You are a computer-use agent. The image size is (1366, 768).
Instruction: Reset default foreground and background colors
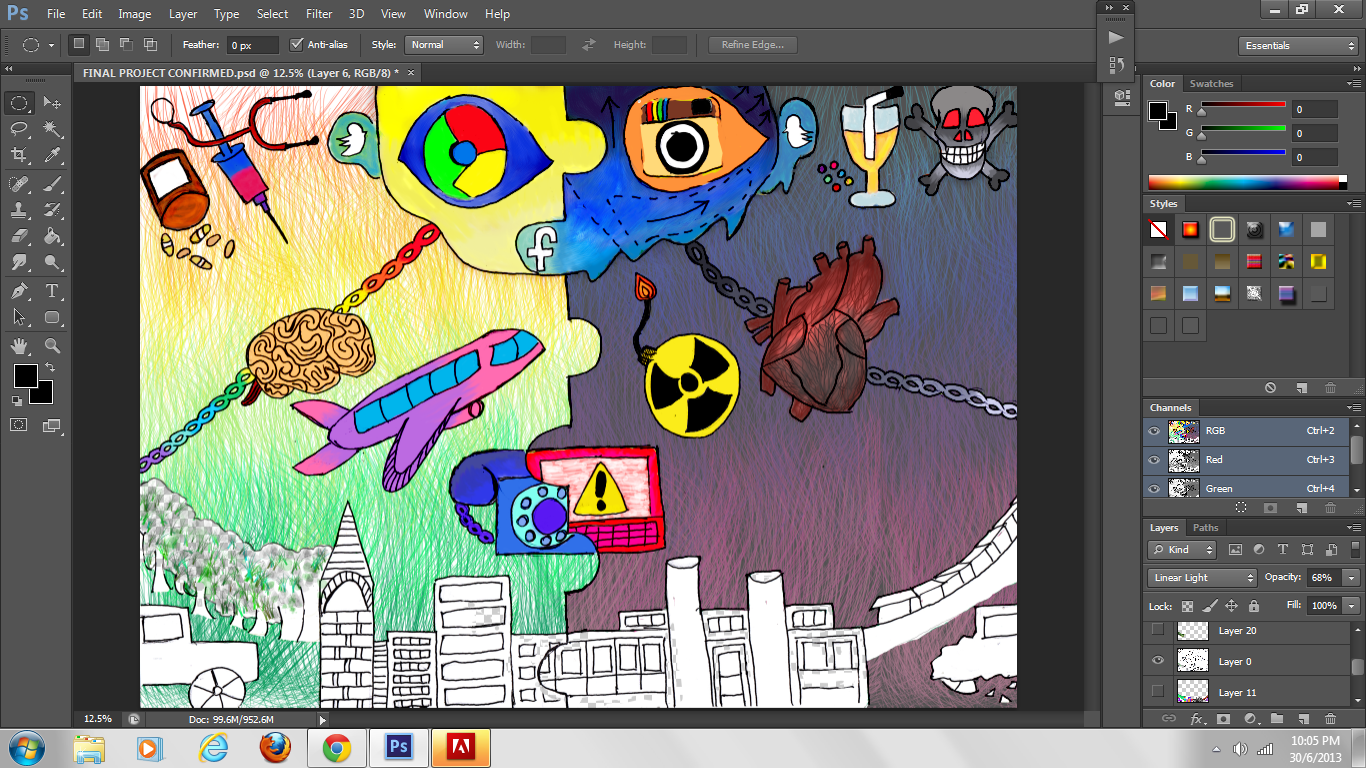coord(17,400)
